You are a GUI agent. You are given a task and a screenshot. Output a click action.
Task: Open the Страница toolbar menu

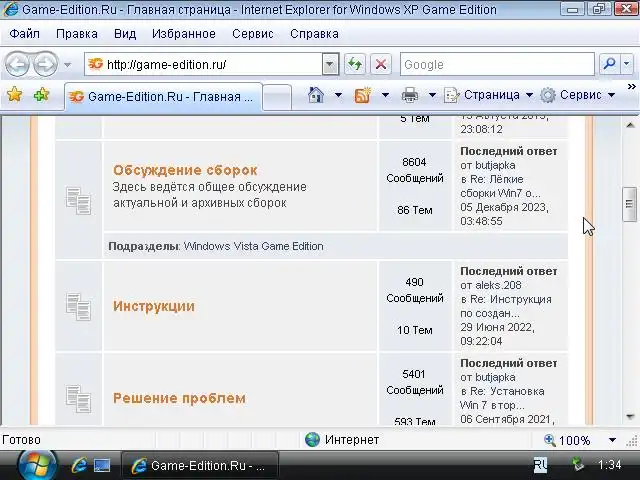click(x=489, y=95)
